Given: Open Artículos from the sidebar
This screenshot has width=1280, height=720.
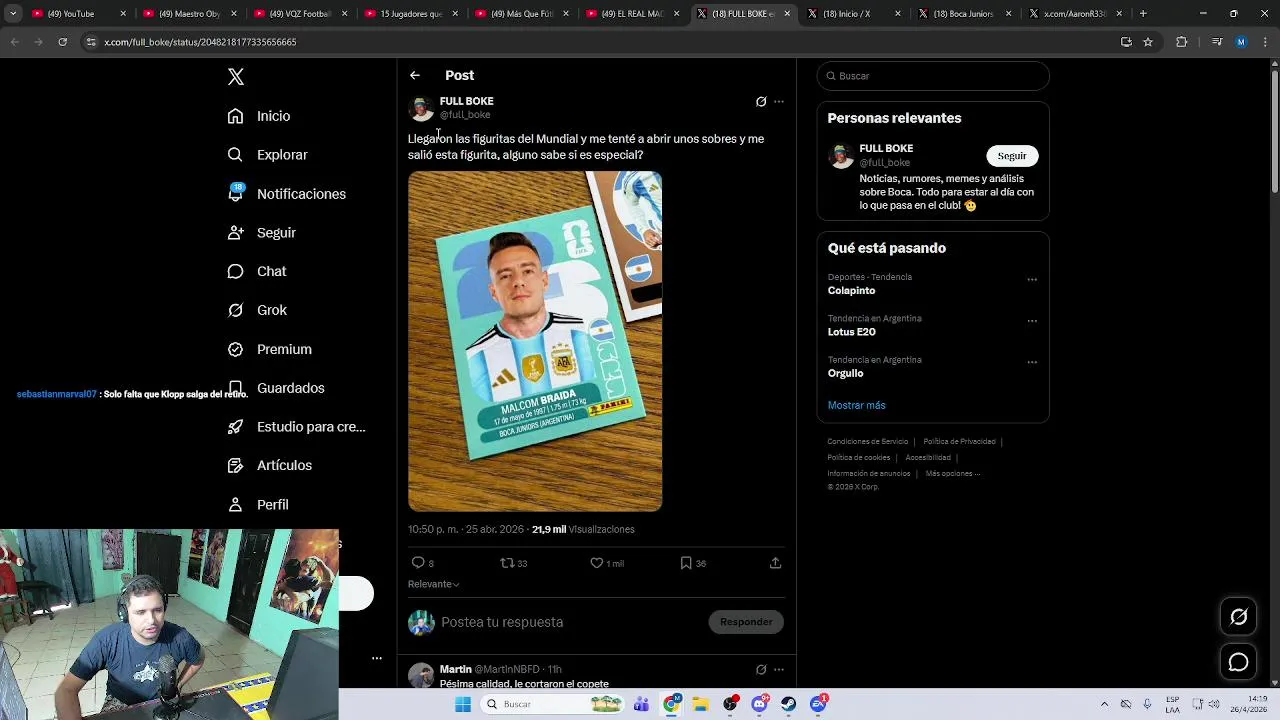Looking at the screenshot, I should click(x=269, y=465).
